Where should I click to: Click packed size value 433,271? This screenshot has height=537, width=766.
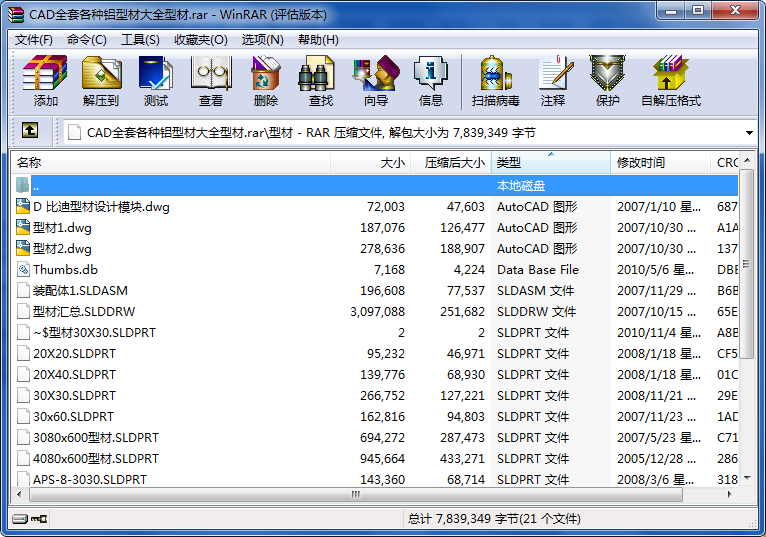463,459
